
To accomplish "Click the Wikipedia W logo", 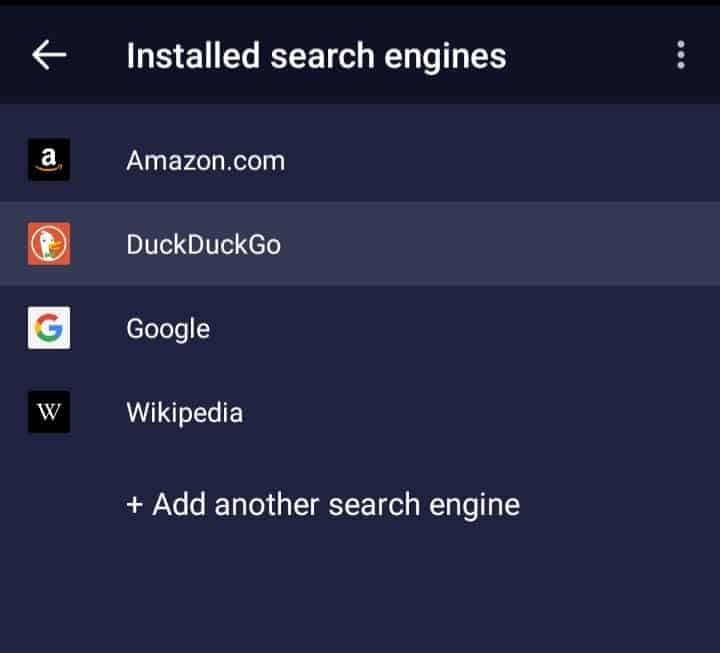I will pyautogui.click(x=49, y=412).
